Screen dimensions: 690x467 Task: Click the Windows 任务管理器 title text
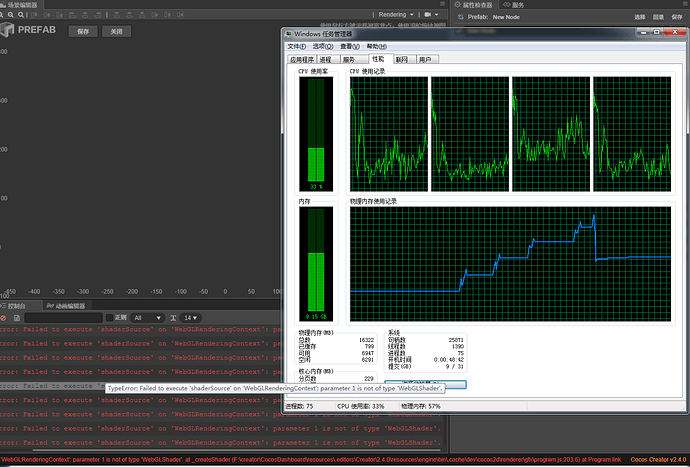click(323, 34)
